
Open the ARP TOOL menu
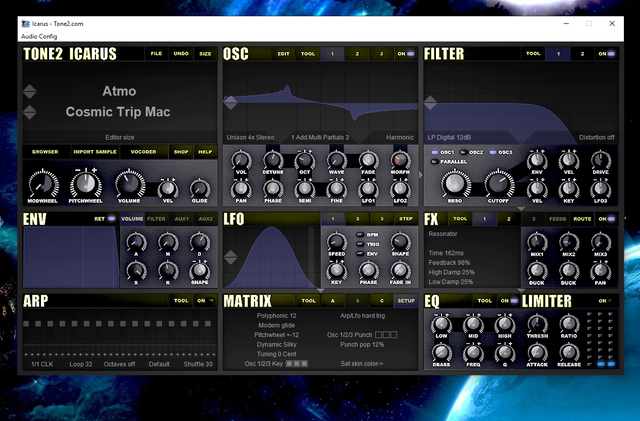click(x=181, y=301)
